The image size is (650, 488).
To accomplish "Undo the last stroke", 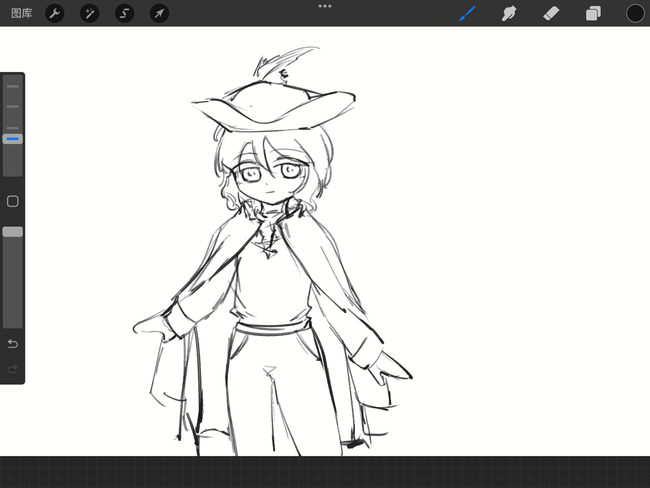I will (12, 344).
